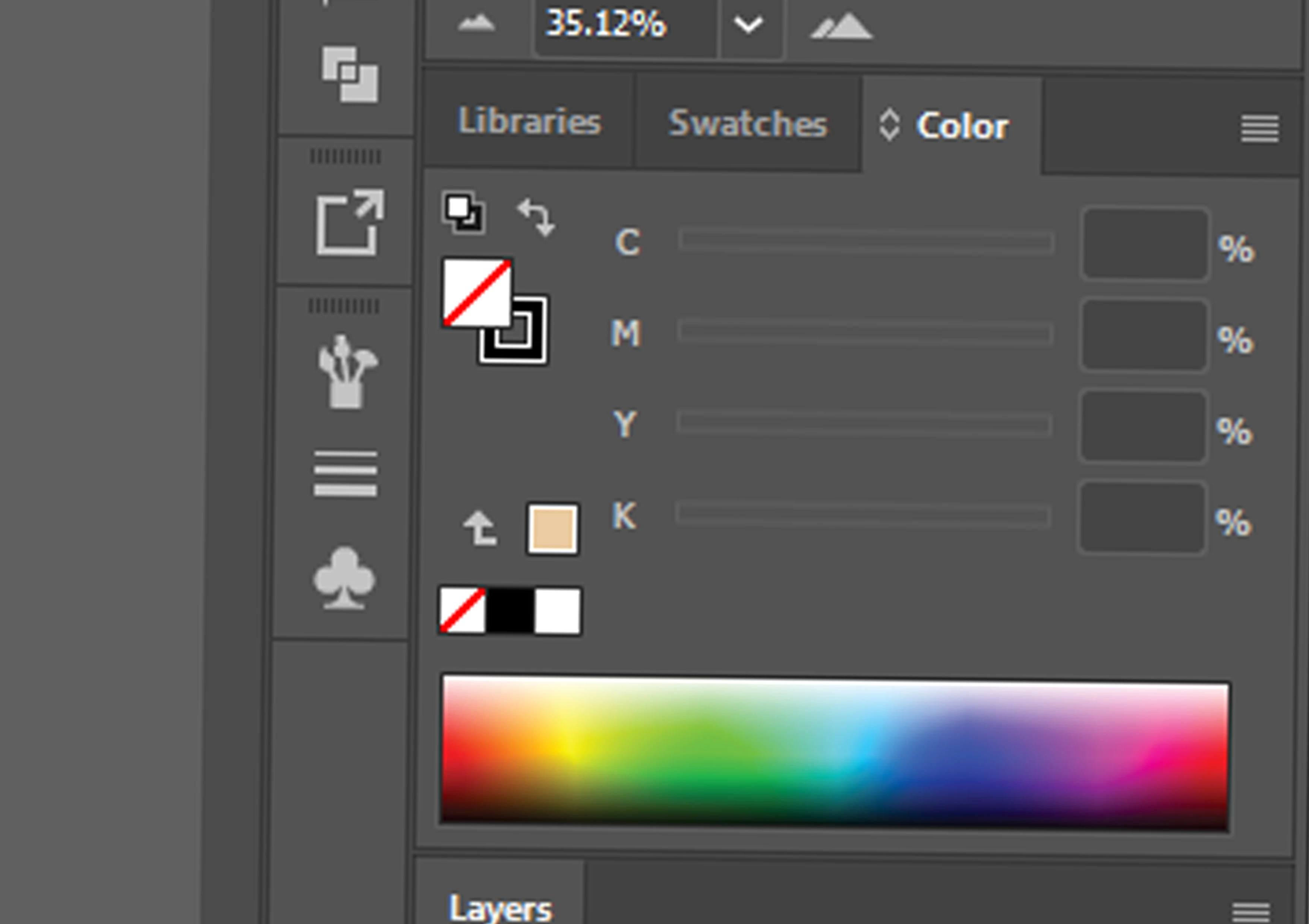Click the black swatch in color bar
The width and height of the screenshot is (1309, 924).
click(510, 611)
